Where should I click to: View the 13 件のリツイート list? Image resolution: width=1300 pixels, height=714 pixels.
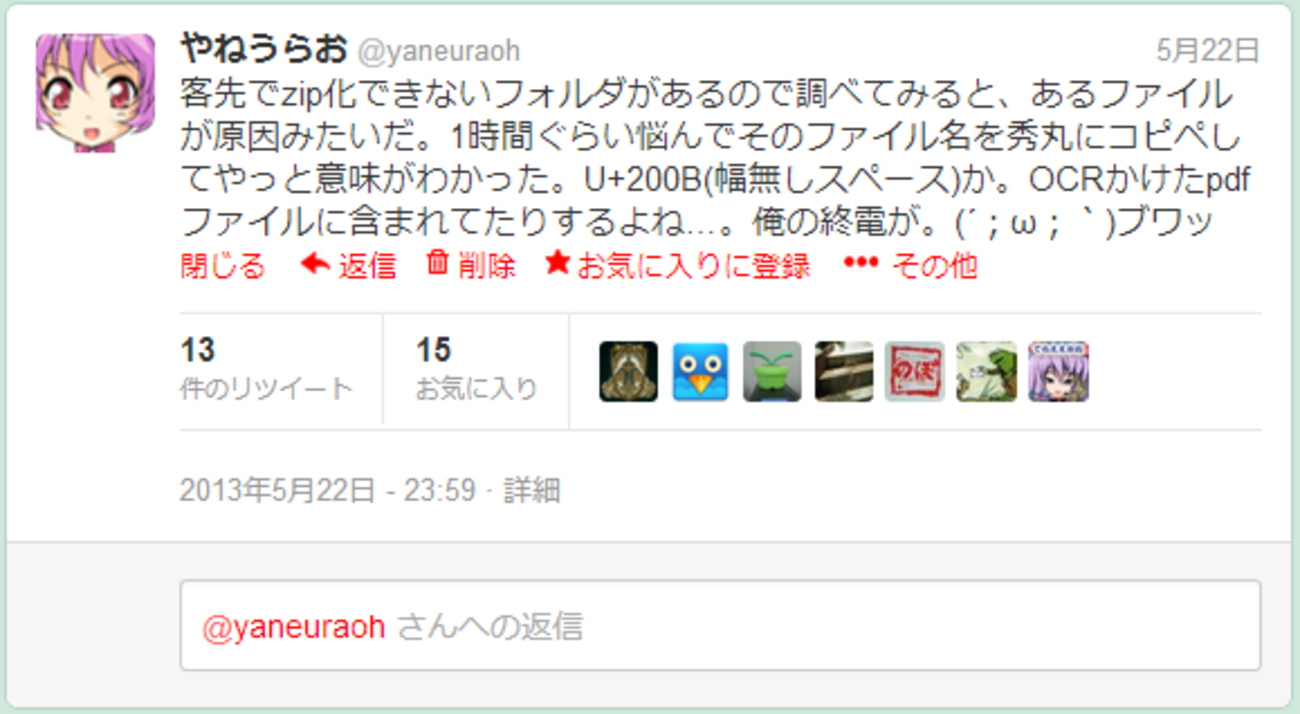click(x=266, y=368)
